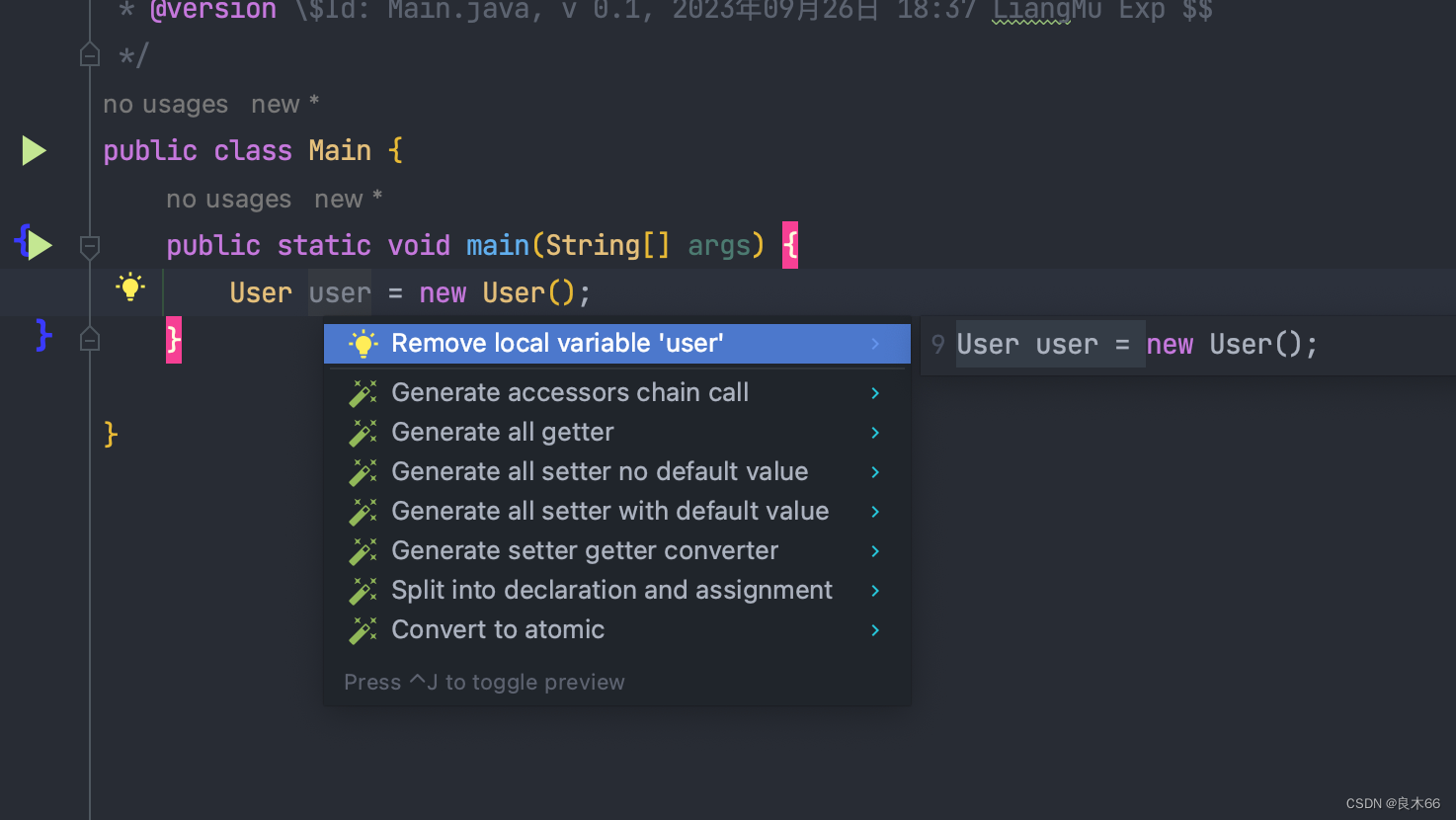Click the yellow intention lightbulb in editor
The image size is (1456, 820).
[x=130, y=287]
